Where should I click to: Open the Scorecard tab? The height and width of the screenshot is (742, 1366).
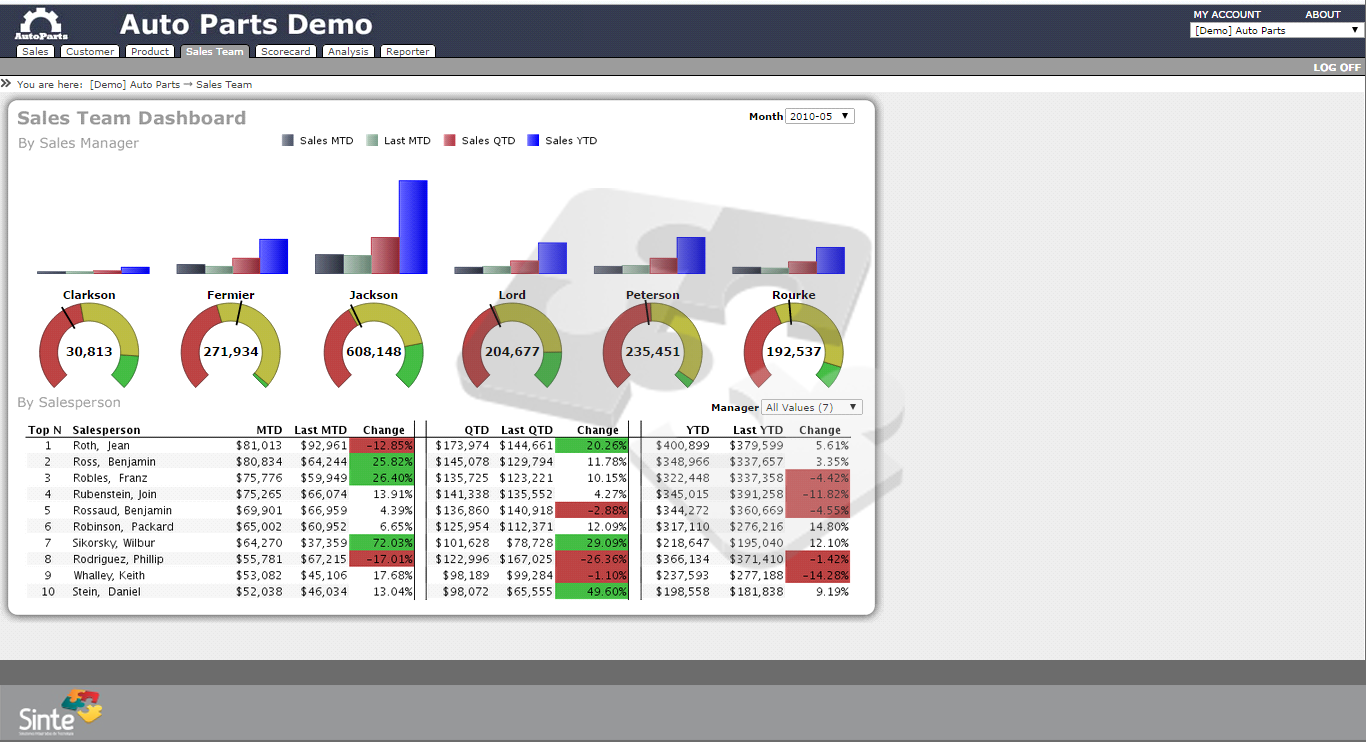286,51
